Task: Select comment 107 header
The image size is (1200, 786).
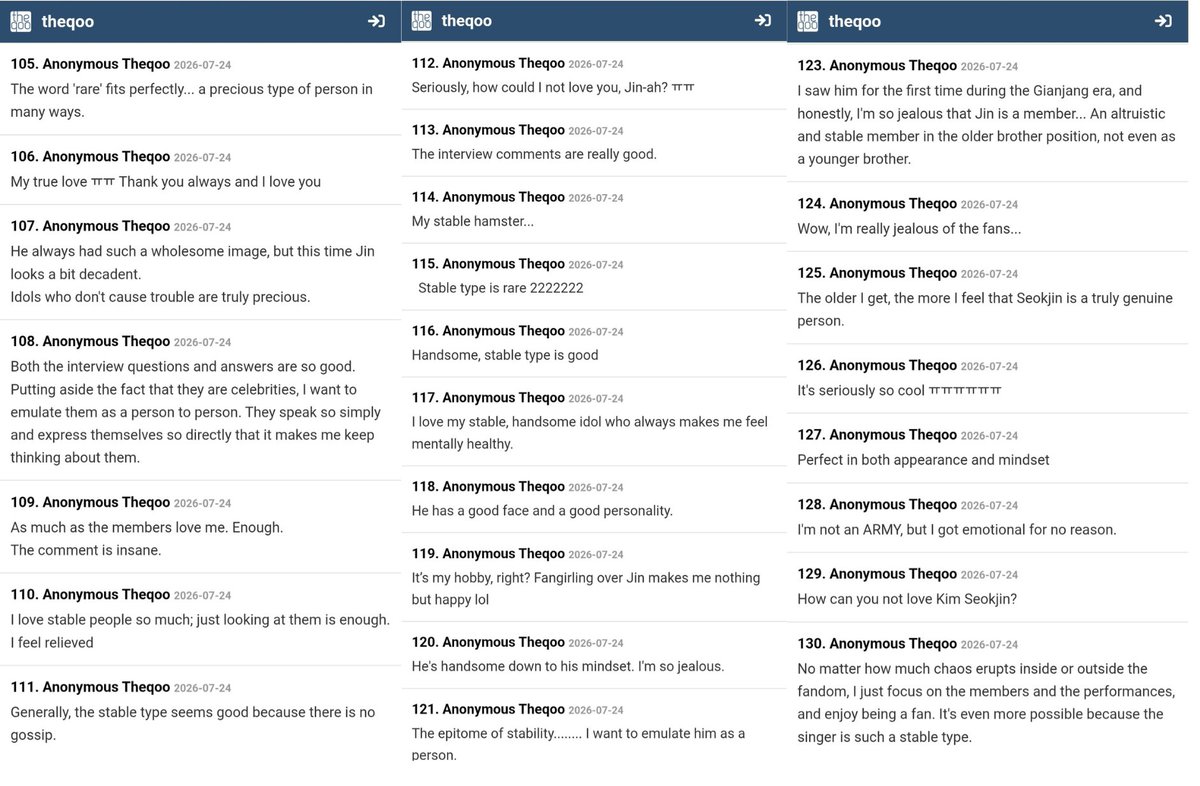Action: 121,227
